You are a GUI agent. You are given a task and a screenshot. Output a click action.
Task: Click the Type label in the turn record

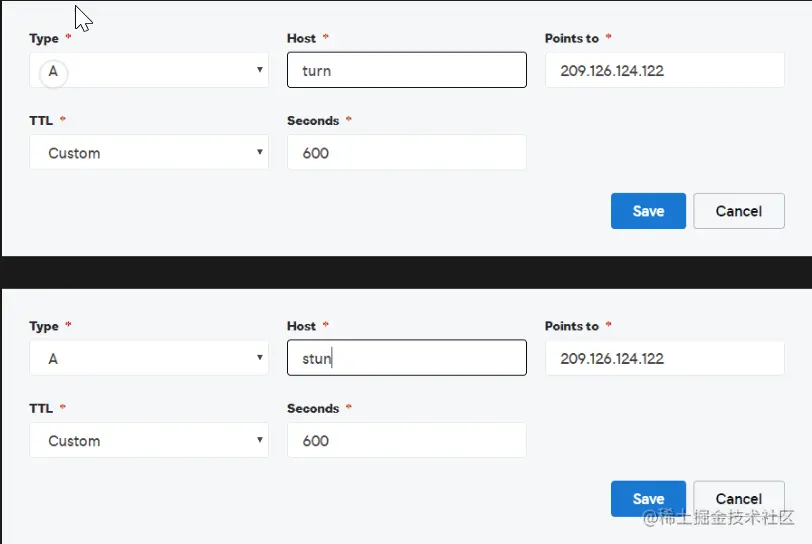coord(44,38)
